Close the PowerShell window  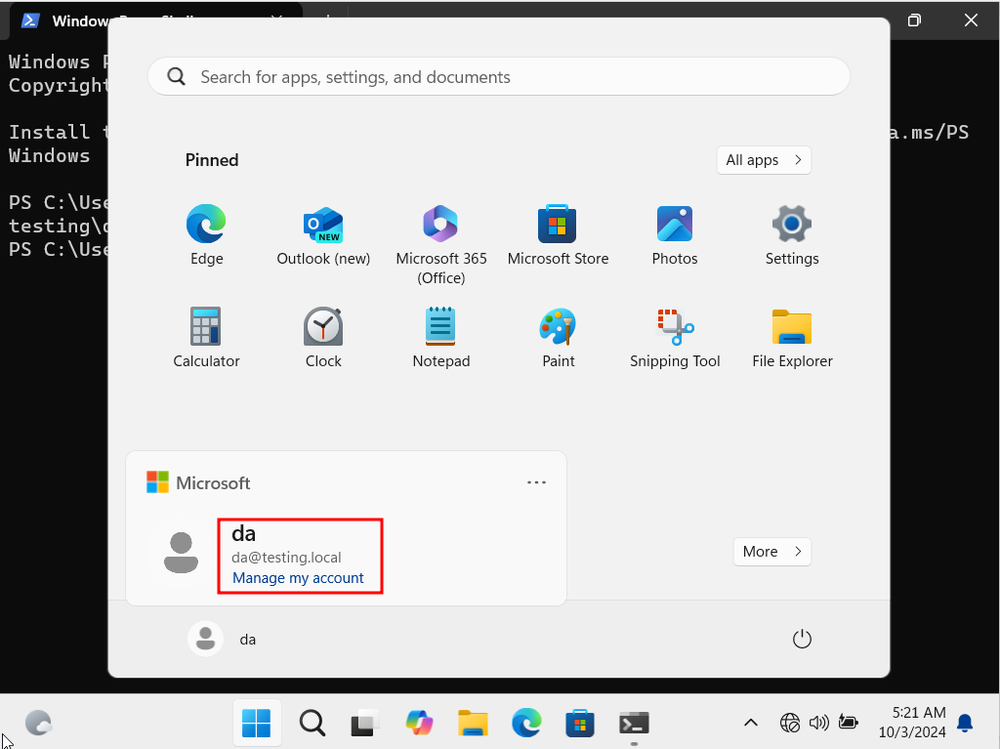pos(971,20)
